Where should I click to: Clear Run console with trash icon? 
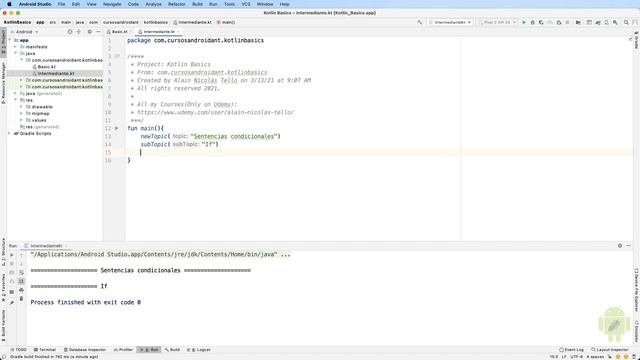(21, 299)
